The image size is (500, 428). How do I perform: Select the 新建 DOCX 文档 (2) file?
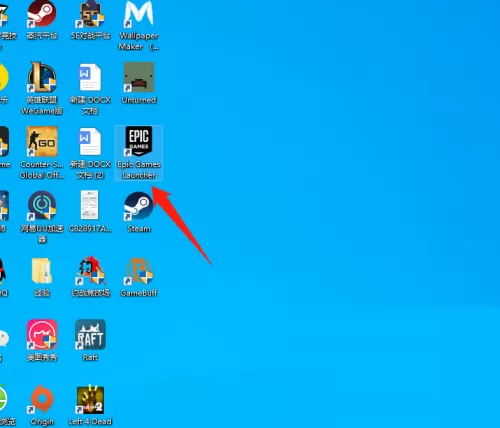(90, 141)
